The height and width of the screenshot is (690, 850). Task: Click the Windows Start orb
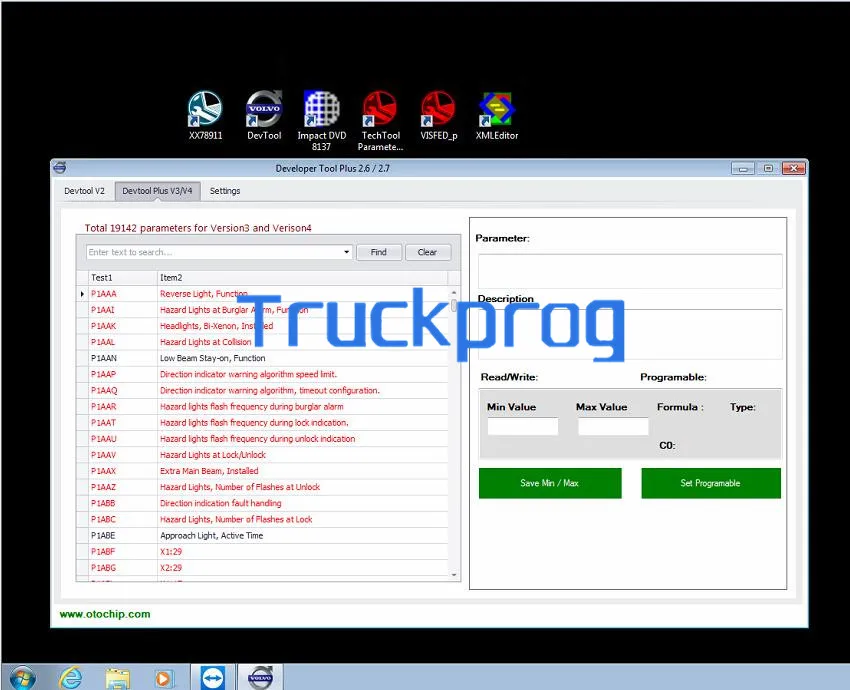tap(22, 678)
